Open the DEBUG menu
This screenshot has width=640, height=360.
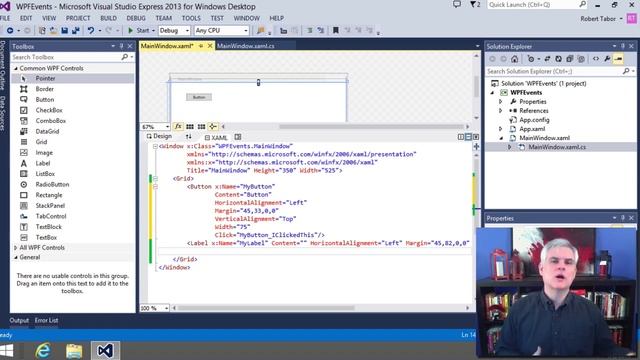pos(136,18)
